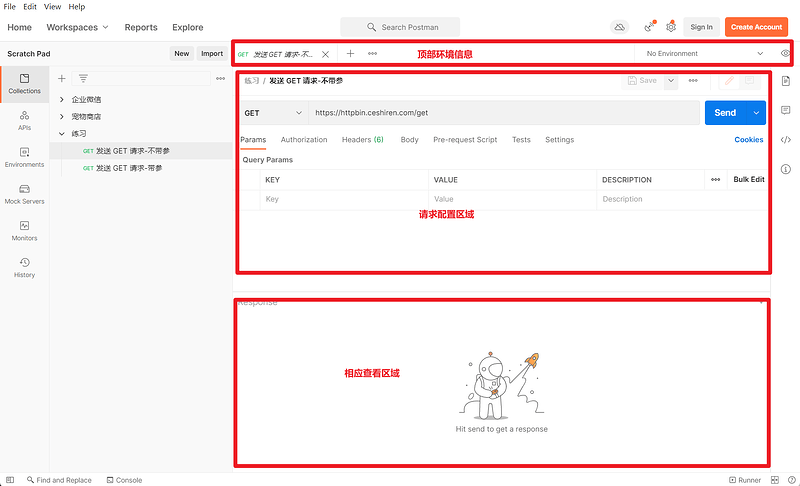Click Bulk Edit

tap(748, 180)
